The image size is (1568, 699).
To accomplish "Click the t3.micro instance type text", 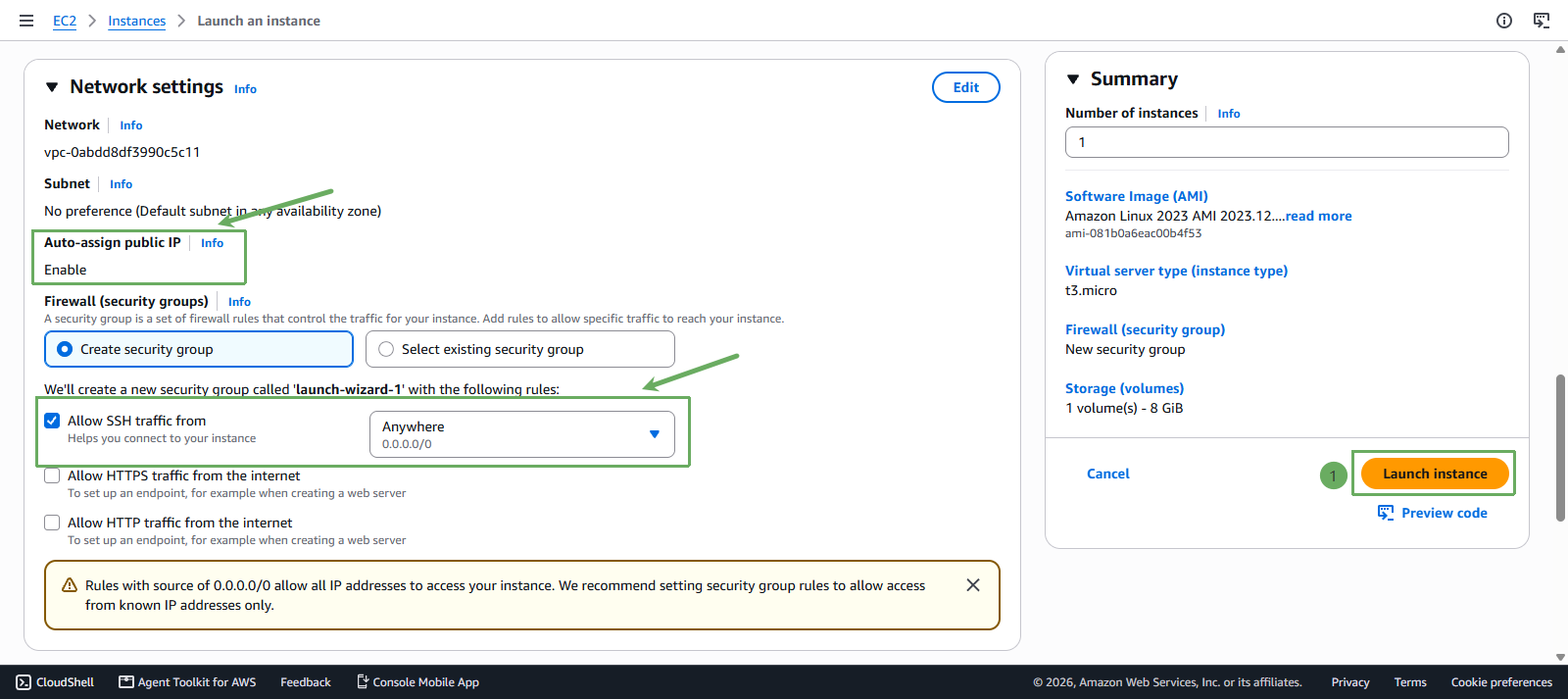I will coord(1091,290).
